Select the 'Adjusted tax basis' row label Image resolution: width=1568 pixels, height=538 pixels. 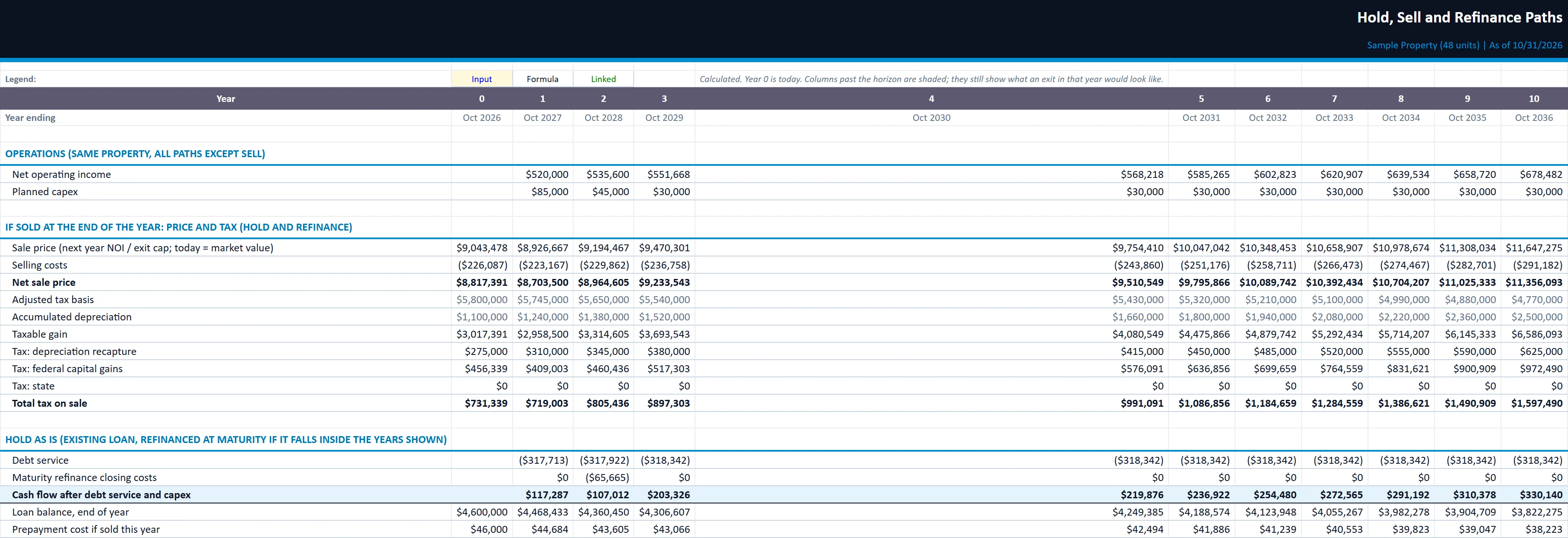coord(53,299)
